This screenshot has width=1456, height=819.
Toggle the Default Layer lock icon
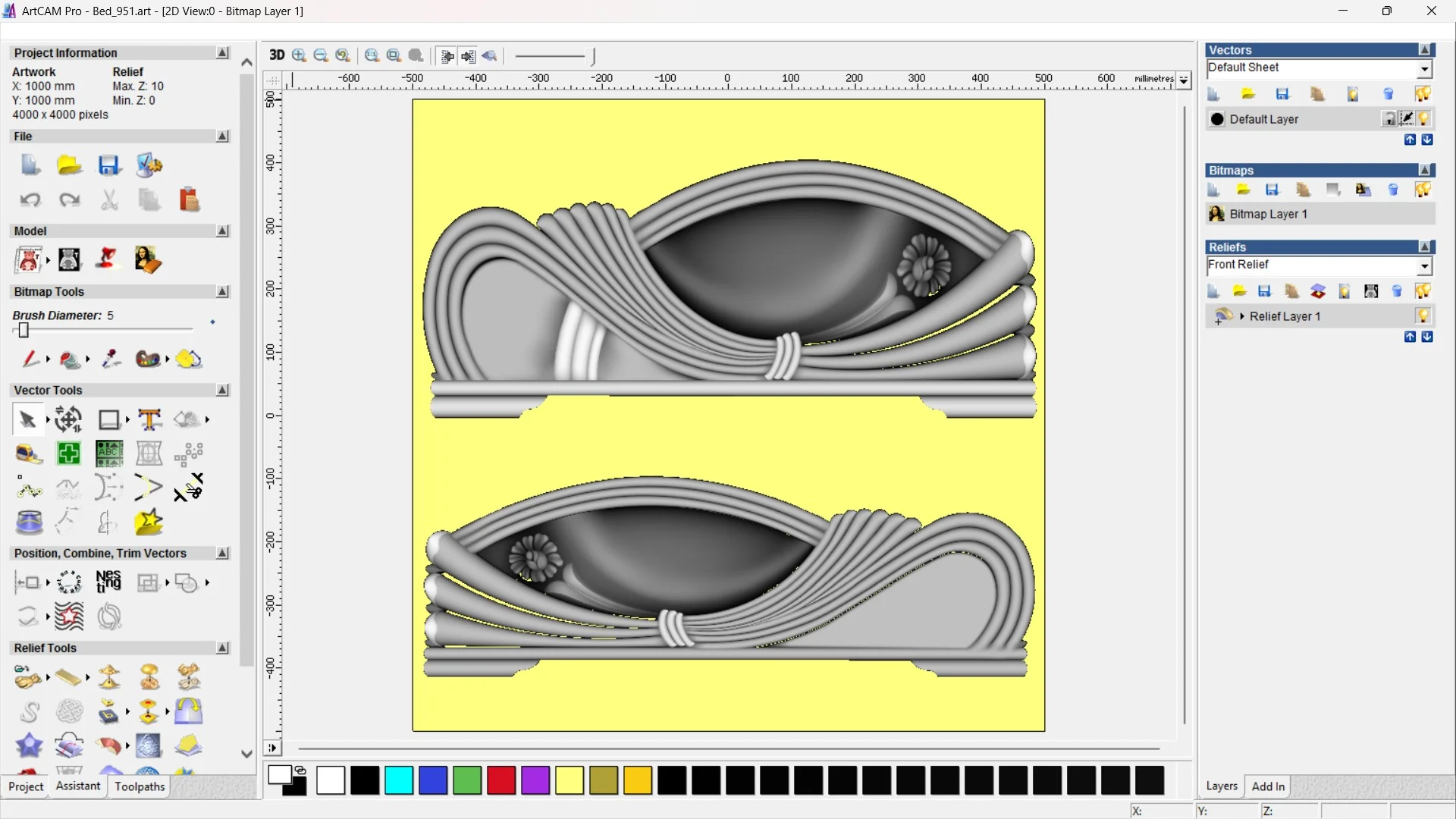1389,119
